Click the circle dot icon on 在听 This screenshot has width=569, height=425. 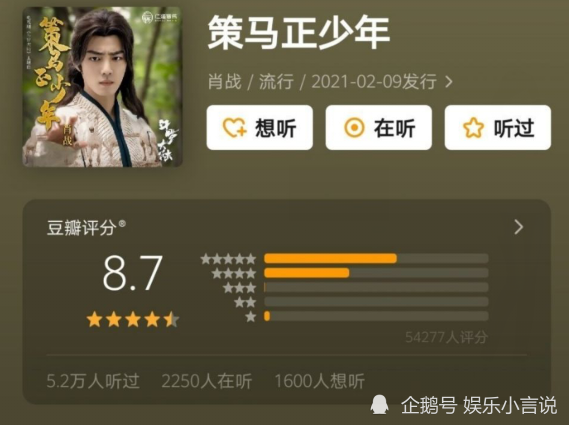(x=354, y=128)
